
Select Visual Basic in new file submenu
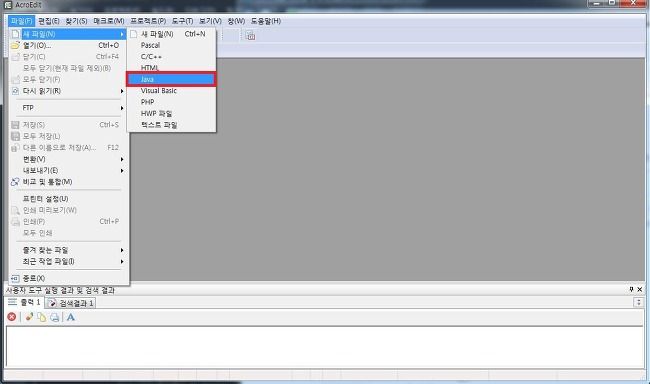tap(171, 90)
